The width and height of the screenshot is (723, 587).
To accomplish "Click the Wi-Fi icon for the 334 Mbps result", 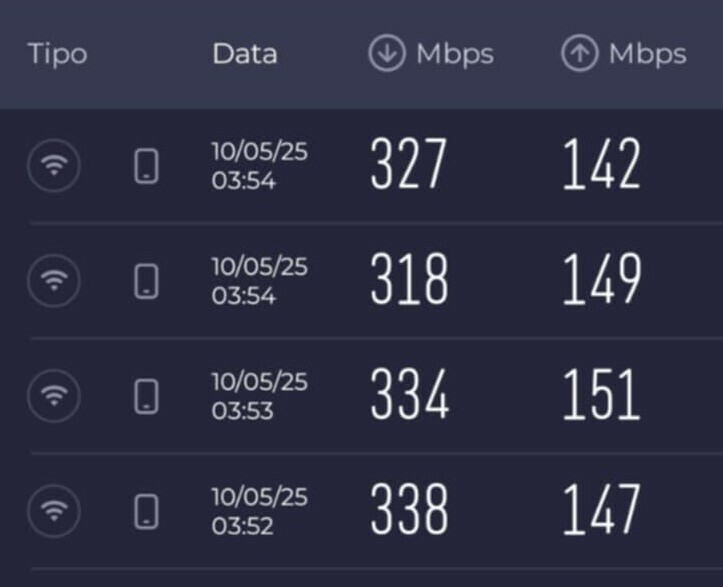I will pos(54,396).
